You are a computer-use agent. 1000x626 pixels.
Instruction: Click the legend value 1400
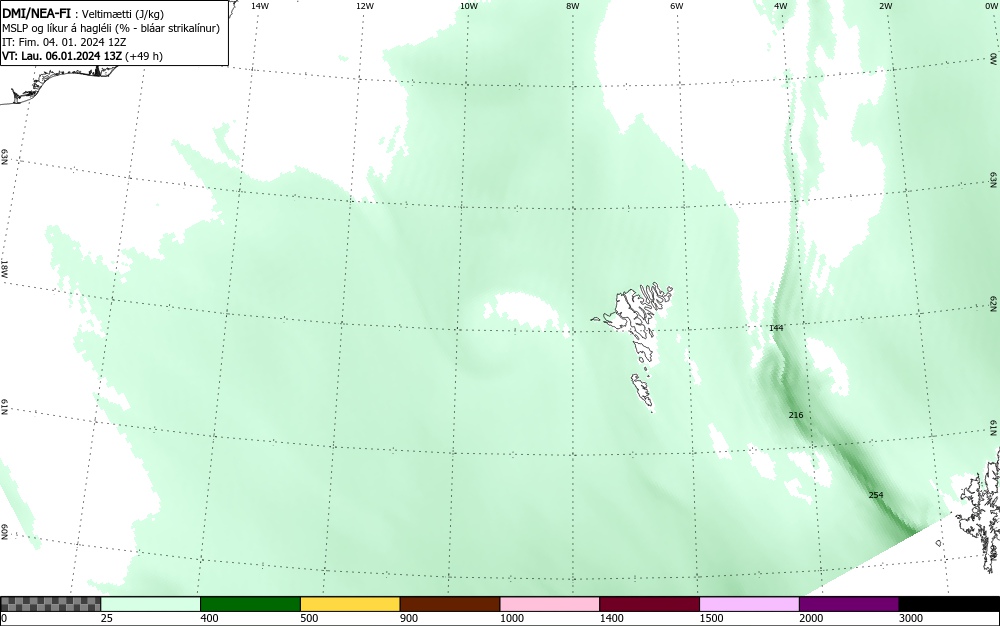pos(611,618)
